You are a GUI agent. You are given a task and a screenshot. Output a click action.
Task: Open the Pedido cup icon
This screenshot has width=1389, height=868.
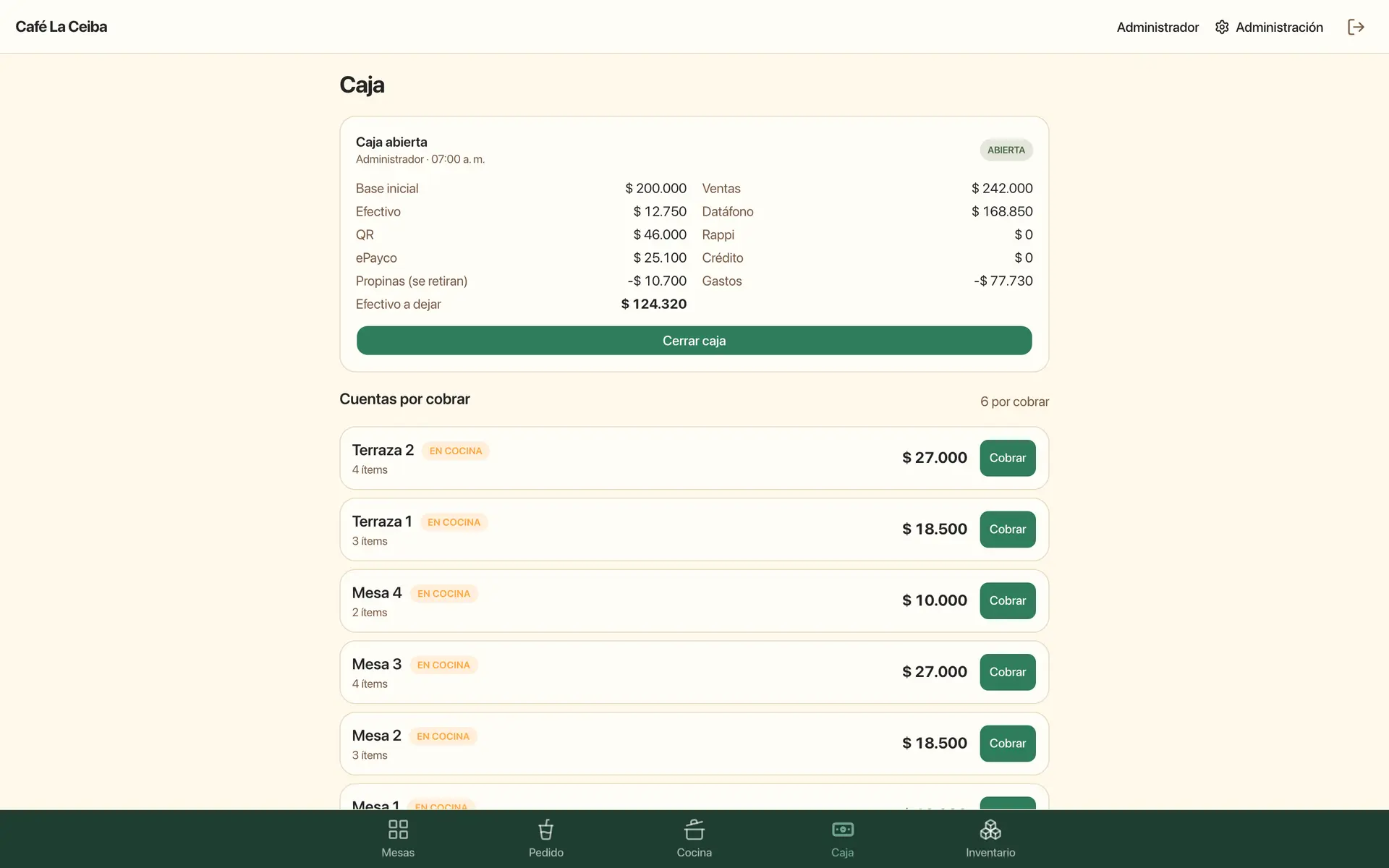point(546,829)
